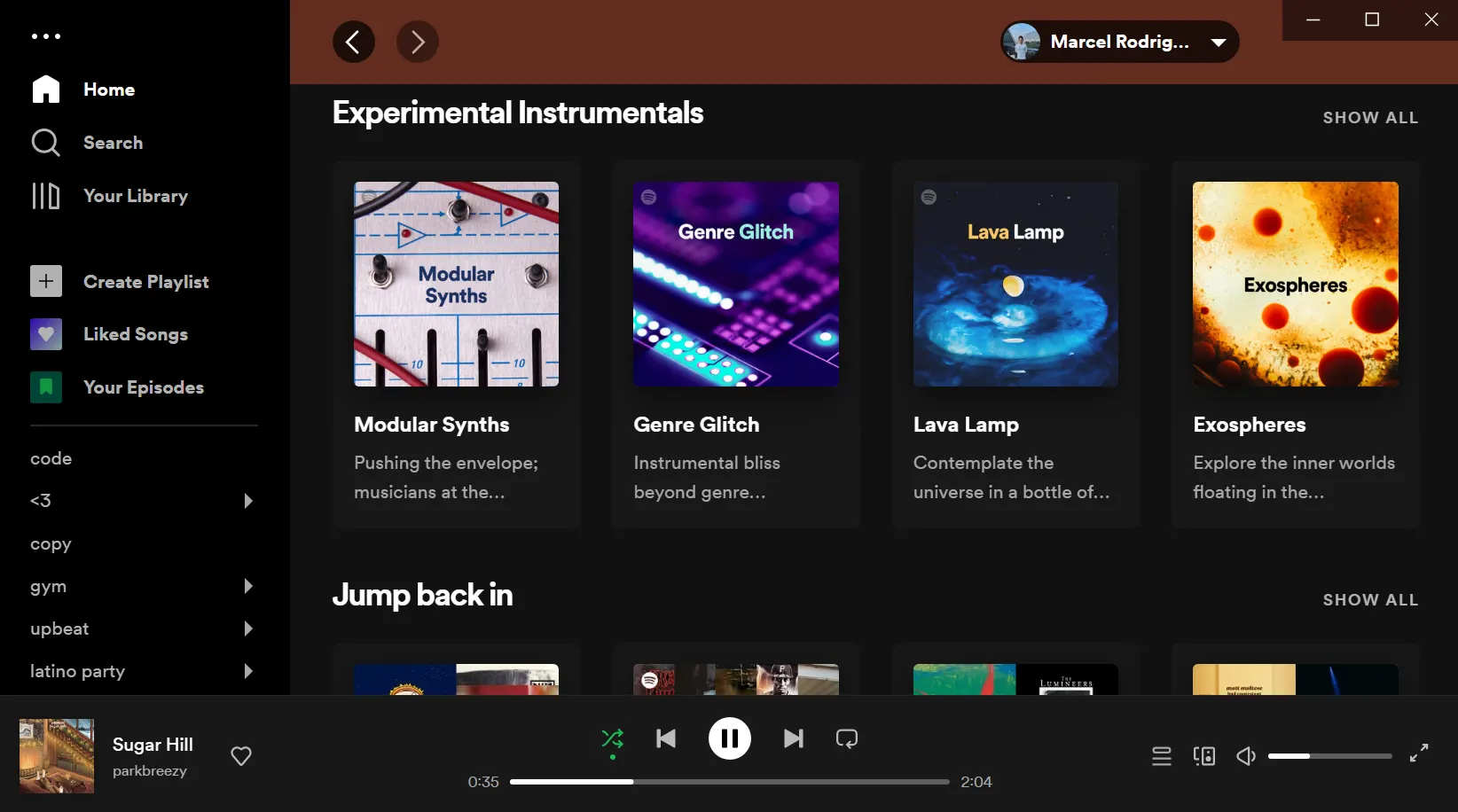Show all Experimental Instrumentals
Image resolution: width=1458 pixels, height=812 pixels.
click(1370, 118)
